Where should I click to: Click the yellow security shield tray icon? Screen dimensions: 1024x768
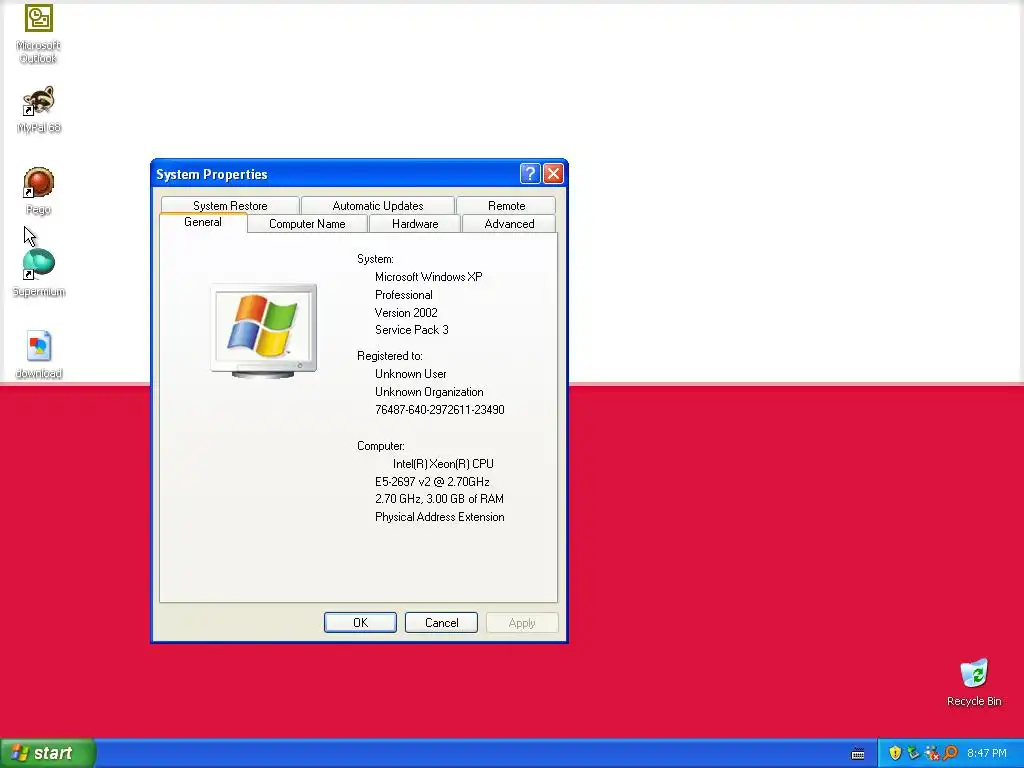tap(895, 753)
